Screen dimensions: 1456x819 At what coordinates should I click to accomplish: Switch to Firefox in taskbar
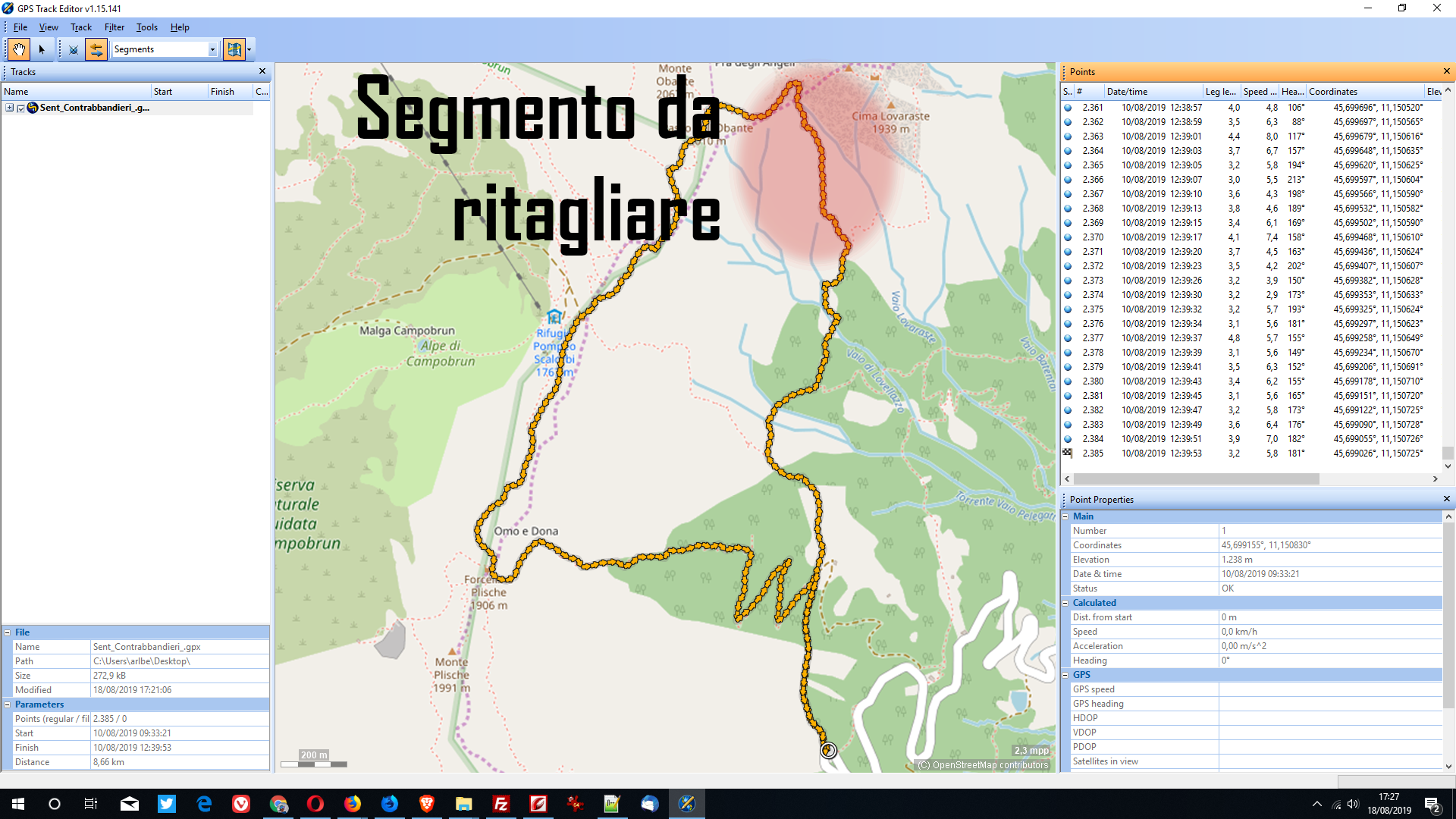click(353, 804)
